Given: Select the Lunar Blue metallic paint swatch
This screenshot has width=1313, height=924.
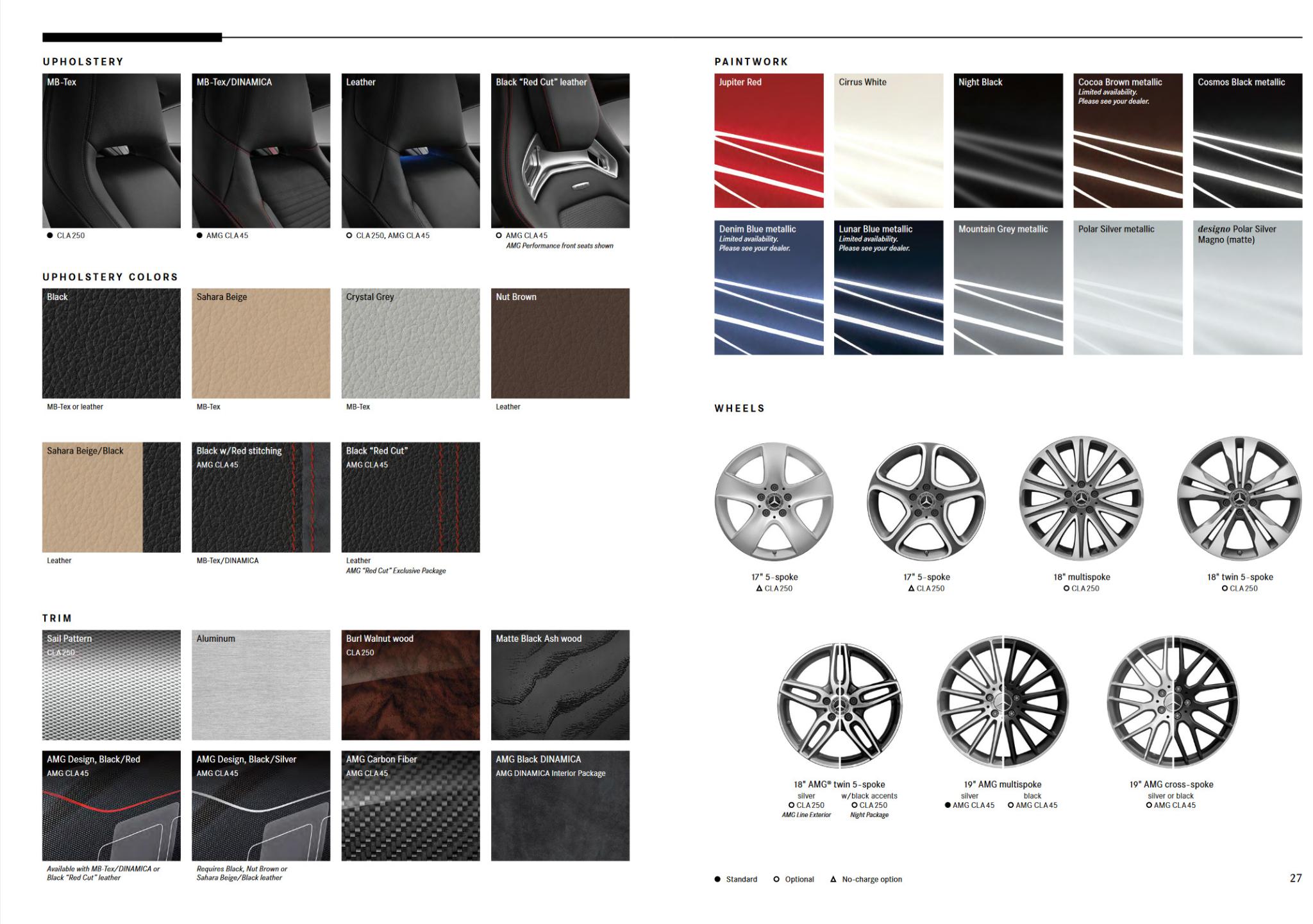Looking at the screenshot, I should 889,288.
